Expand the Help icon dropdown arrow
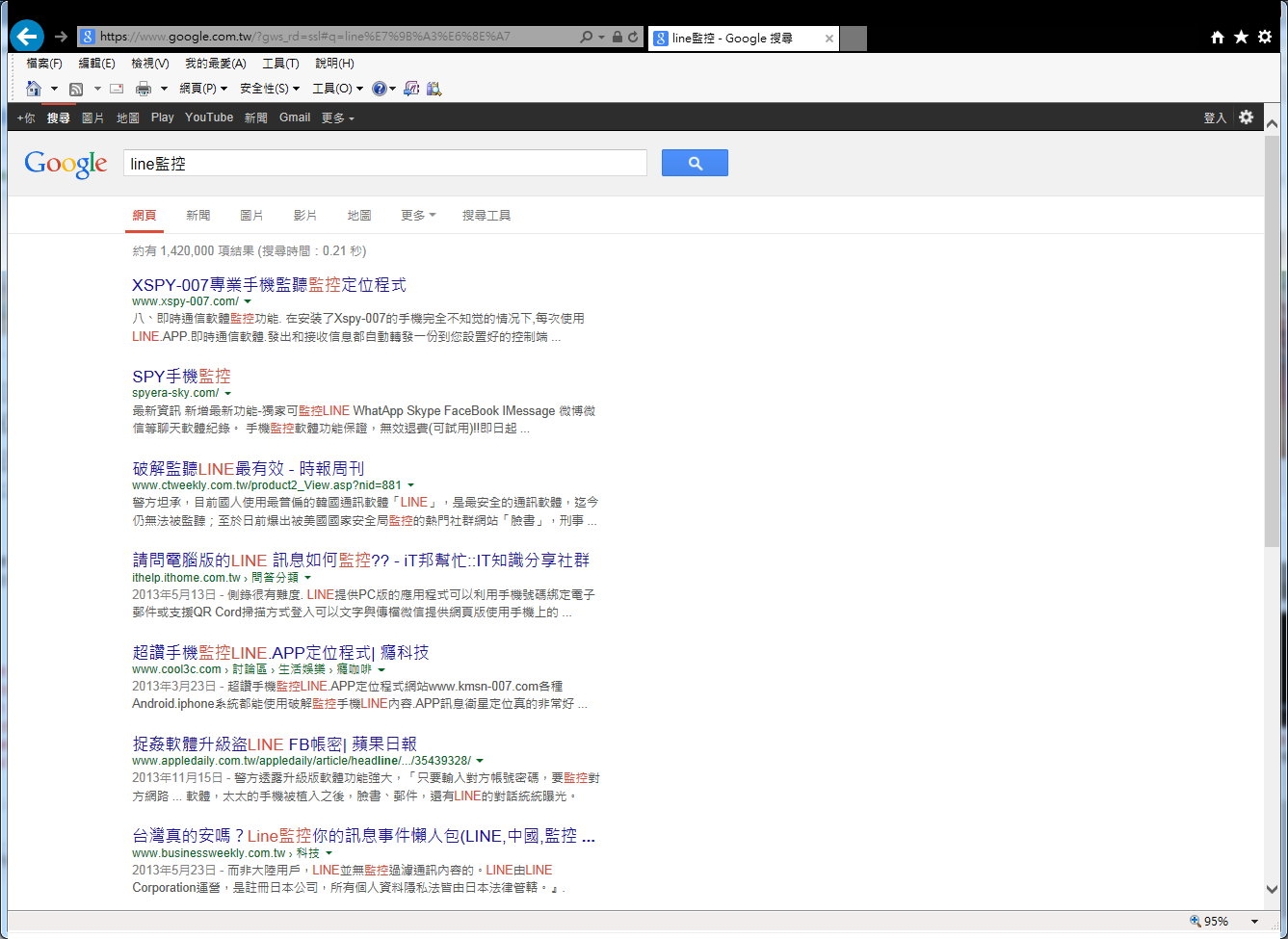1288x939 pixels. point(393,89)
